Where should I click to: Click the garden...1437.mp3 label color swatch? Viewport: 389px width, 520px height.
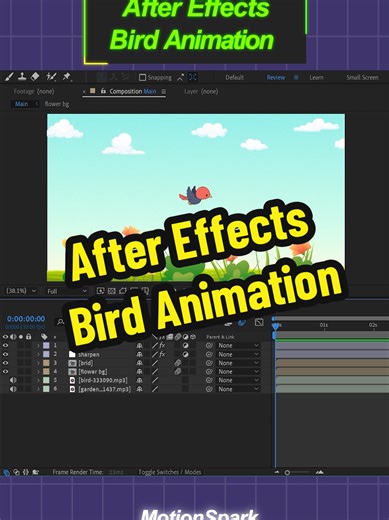[46, 389]
